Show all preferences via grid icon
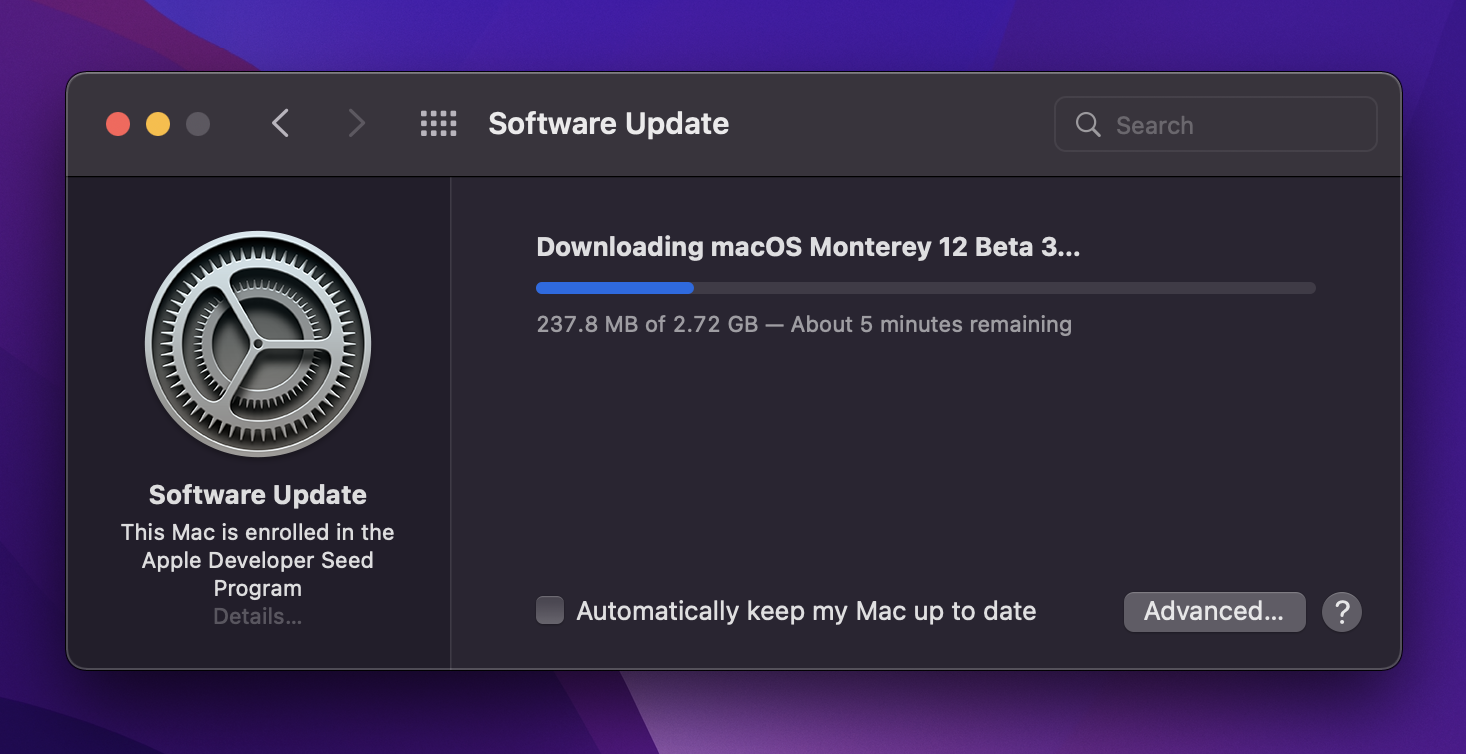Screen dimensions: 1466x754 438,124
